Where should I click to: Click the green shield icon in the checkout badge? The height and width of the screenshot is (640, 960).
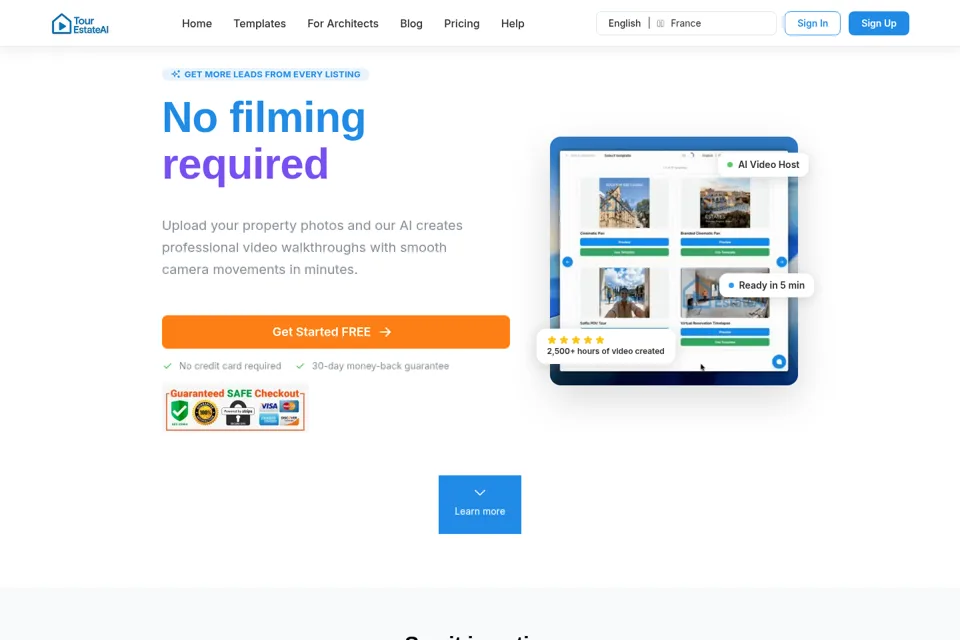[179, 411]
